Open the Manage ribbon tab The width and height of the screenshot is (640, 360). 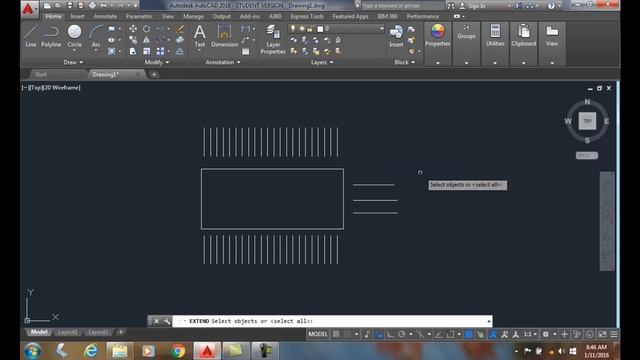(x=193, y=16)
